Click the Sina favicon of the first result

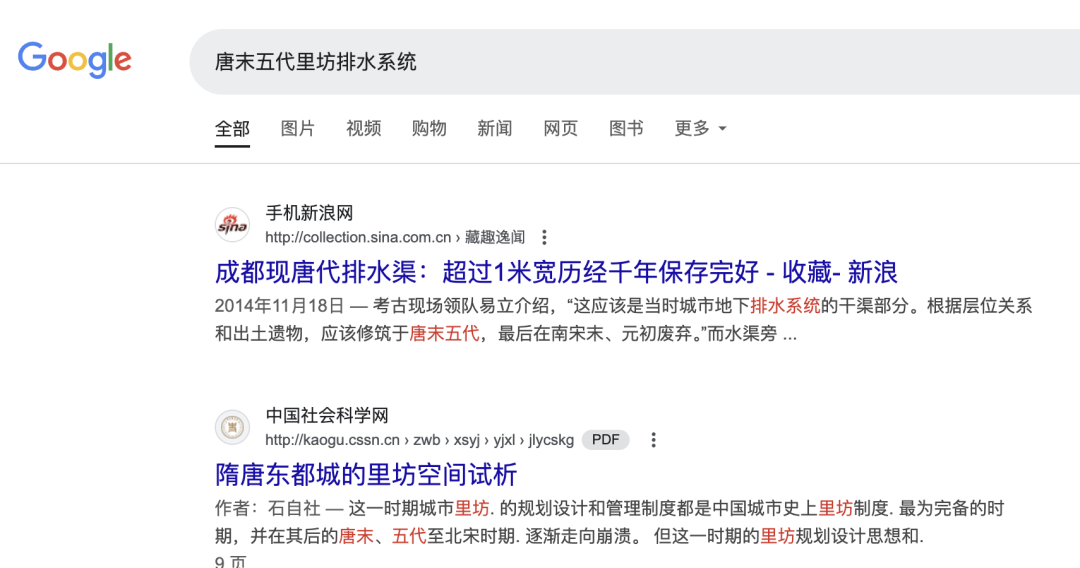(x=233, y=225)
